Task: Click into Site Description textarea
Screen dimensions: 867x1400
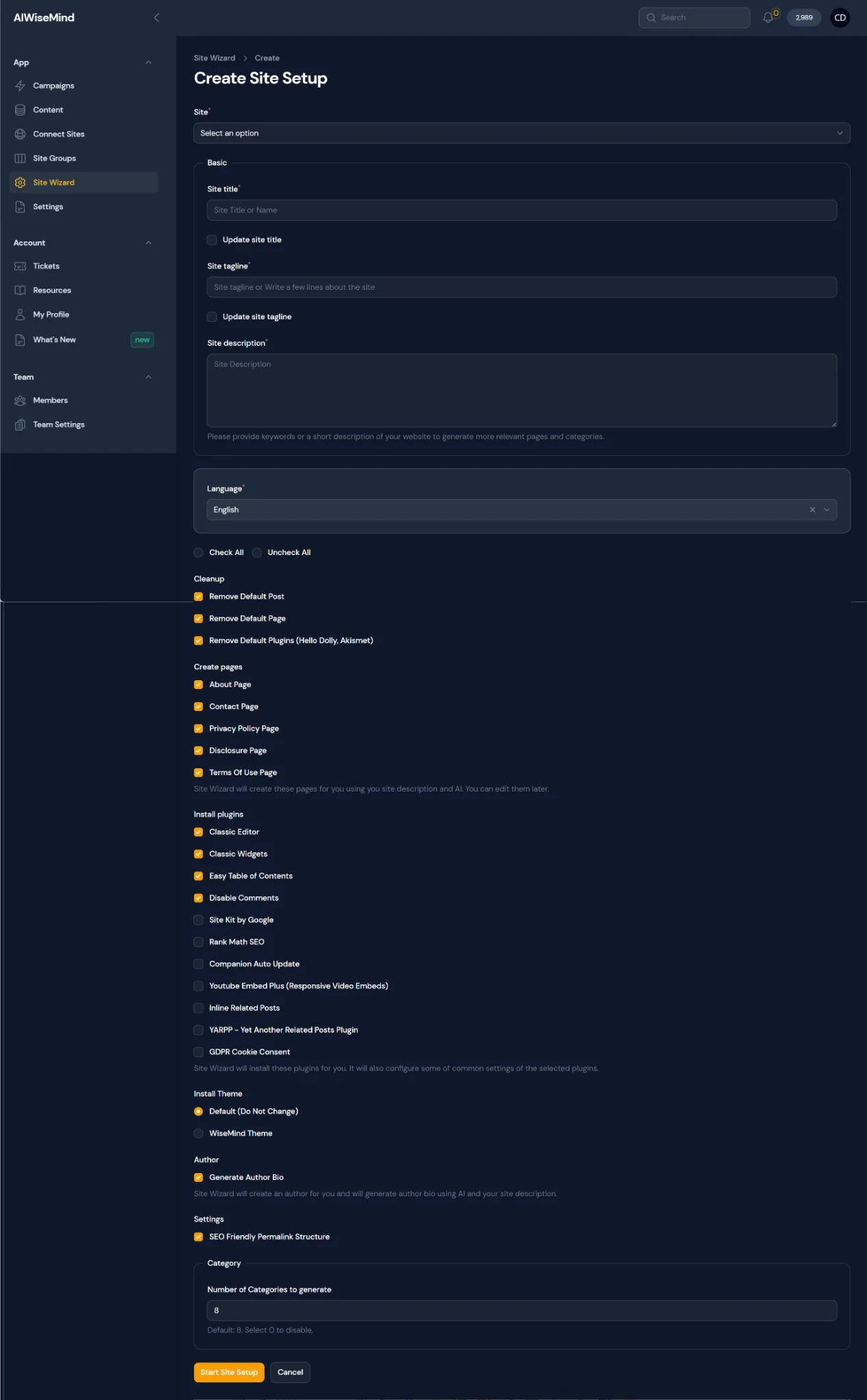Action: 522,390
